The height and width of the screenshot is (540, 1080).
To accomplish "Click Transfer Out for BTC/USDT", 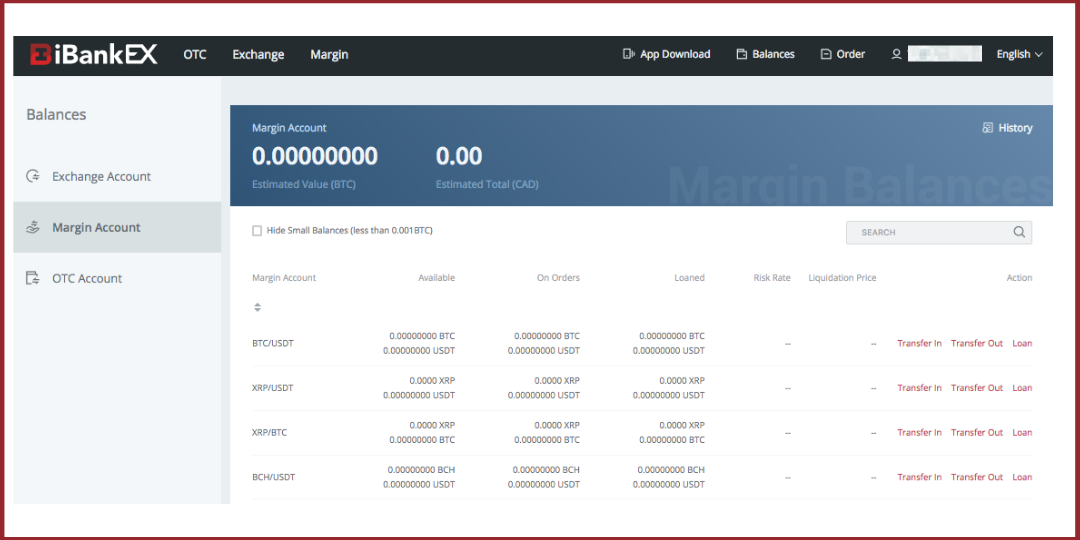I will pos(977,343).
